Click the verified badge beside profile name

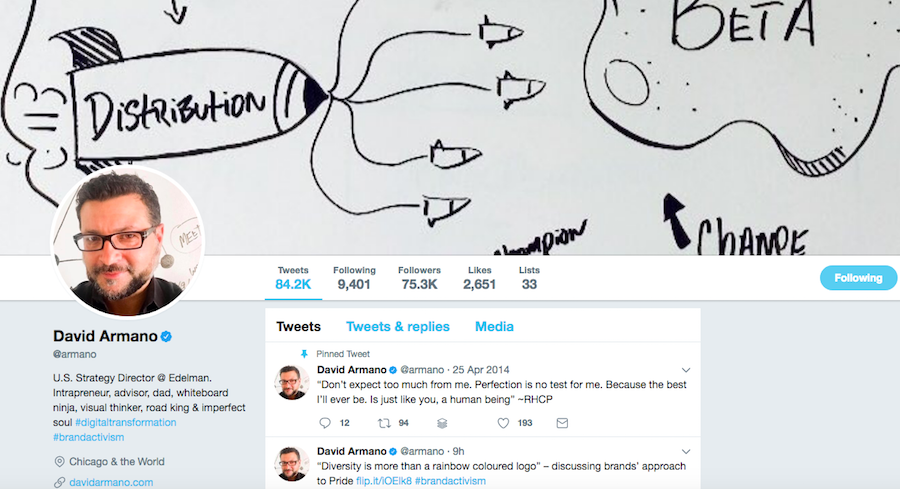(166, 336)
